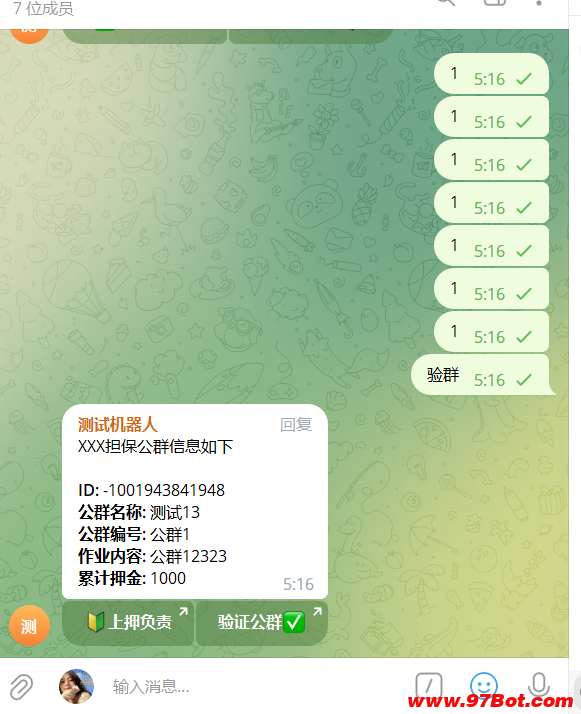Click the 上押负责 inline button
The height and width of the screenshot is (714, 581).
tap(128, 623)
